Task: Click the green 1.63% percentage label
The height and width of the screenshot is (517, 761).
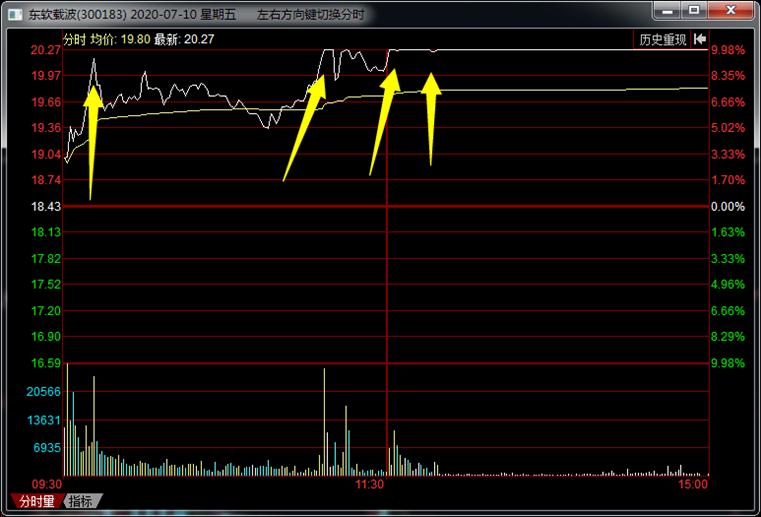Action: coord(728,233)
